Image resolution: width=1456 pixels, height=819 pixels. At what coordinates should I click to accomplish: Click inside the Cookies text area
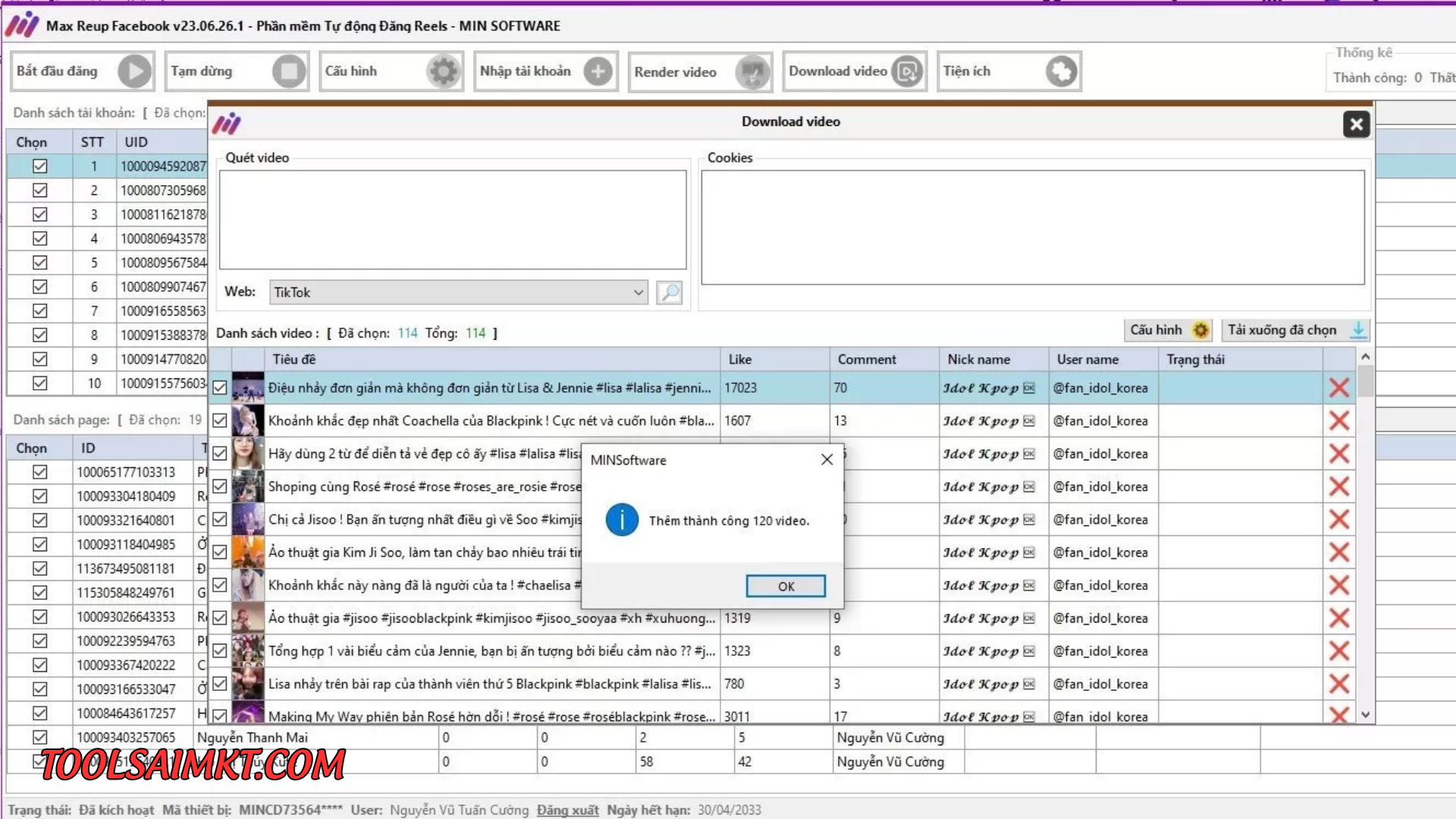pos(1033,227)
